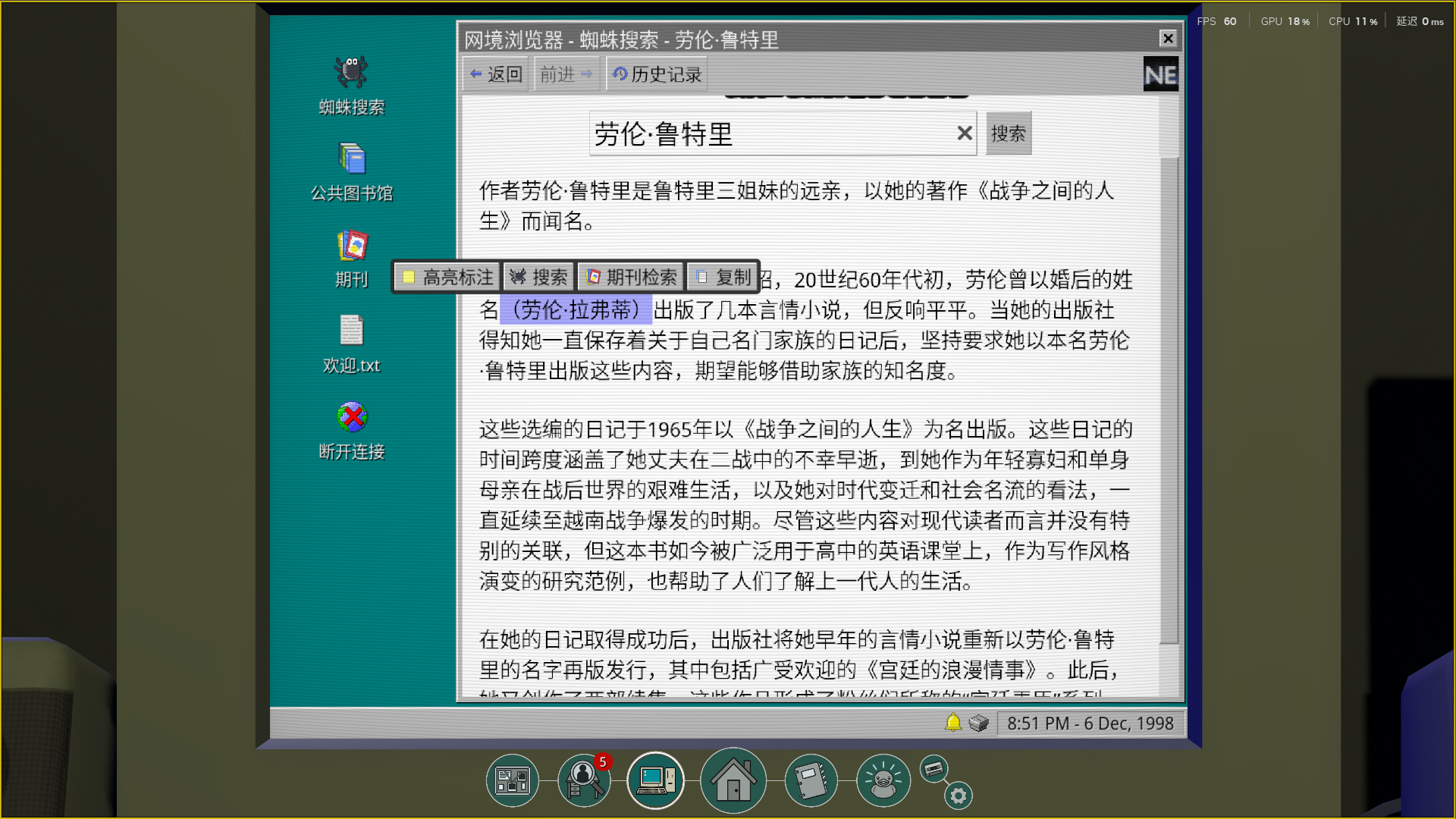1456x819 pixels.
Task: Select 高亮标注 from the context menu
Action: pos(447,277)
